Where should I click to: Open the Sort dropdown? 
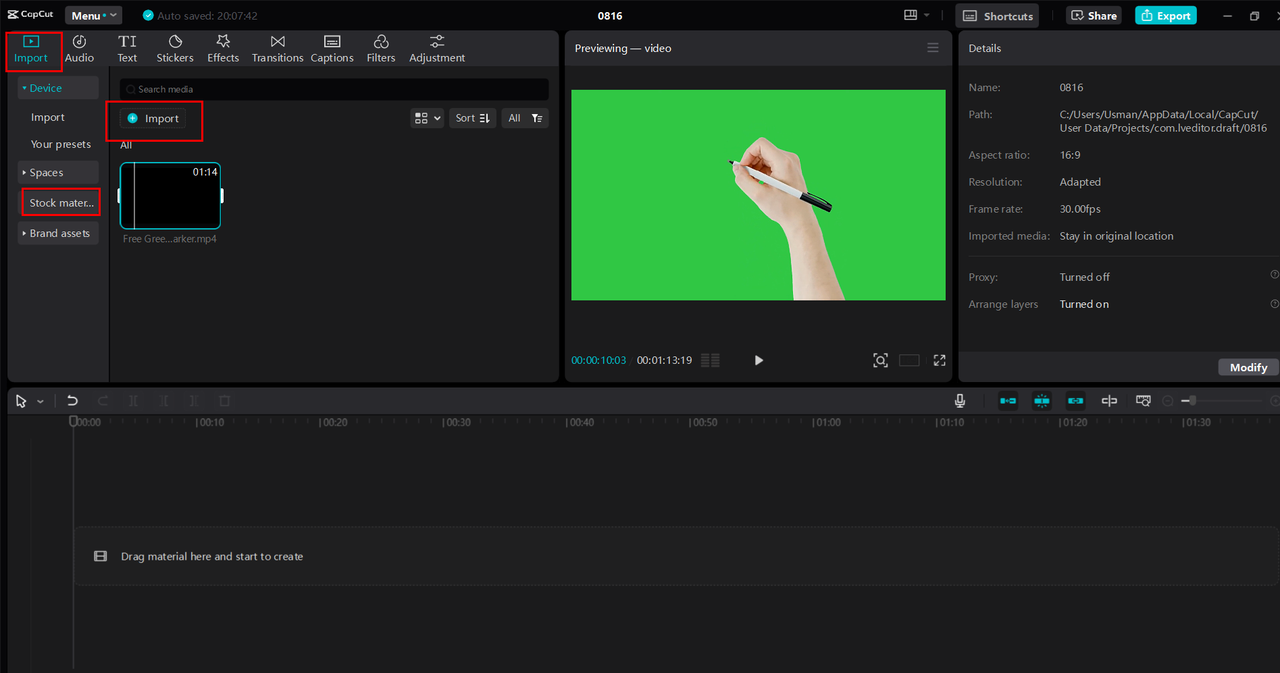472,118
